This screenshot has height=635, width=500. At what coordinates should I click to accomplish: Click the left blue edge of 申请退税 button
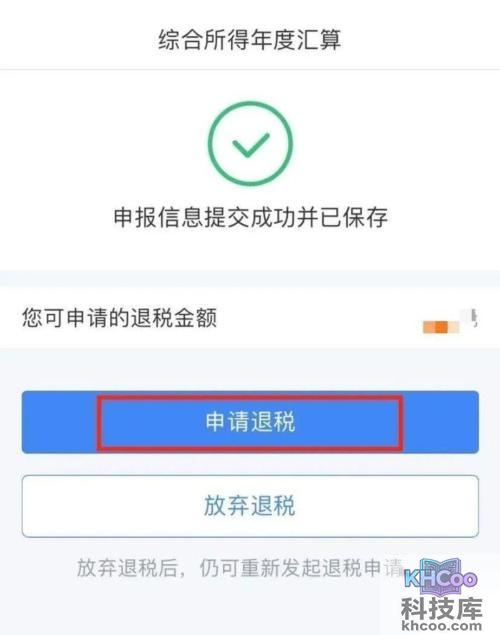pyautogui.click(x=59, y=422)
